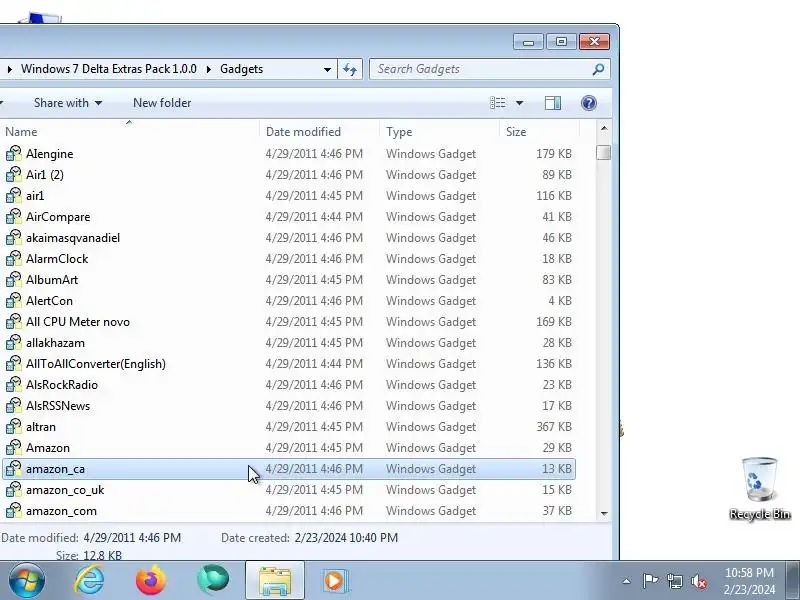Click the AirCompare gadget icon

pos(14,216)
